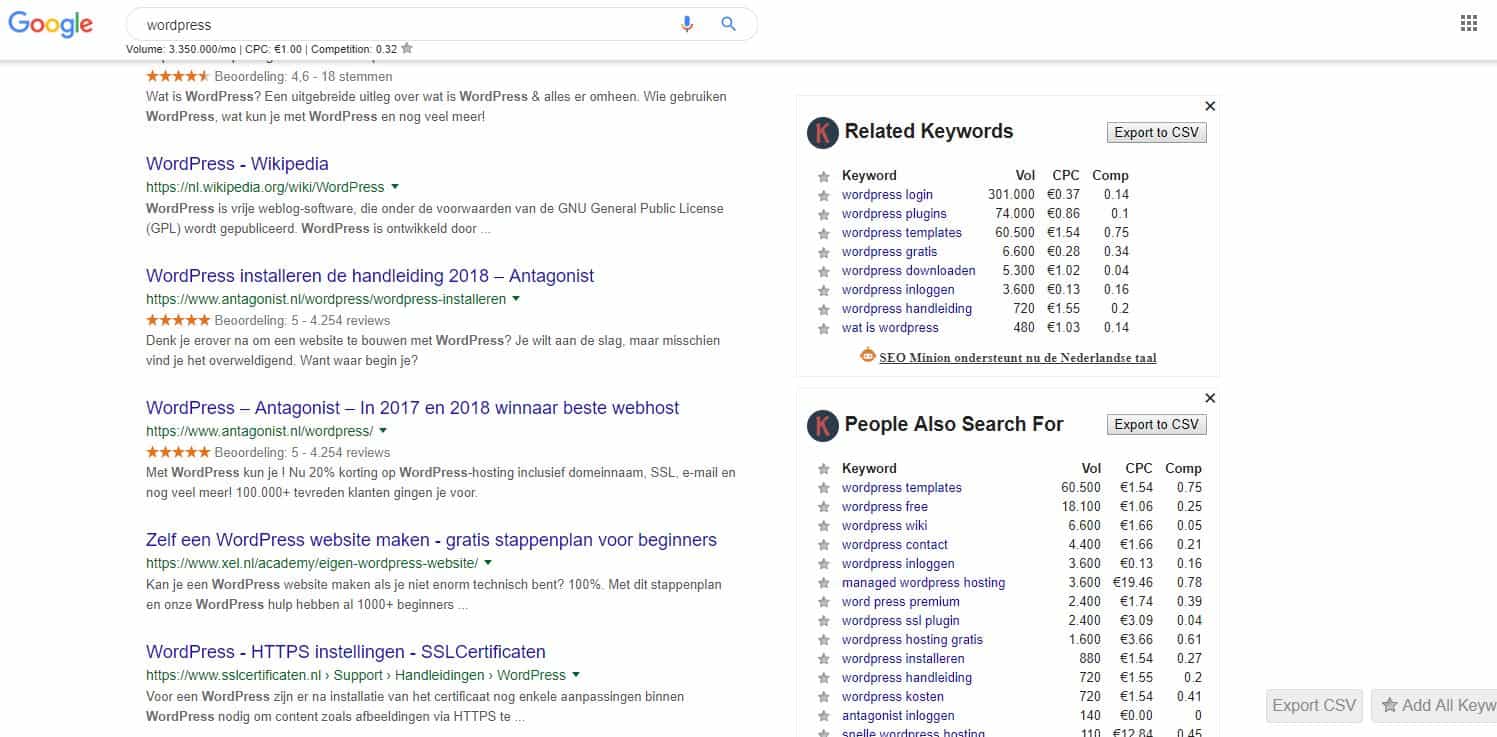Open 'wordpress ssl plugin' keyword link

(x=900, y=621)
